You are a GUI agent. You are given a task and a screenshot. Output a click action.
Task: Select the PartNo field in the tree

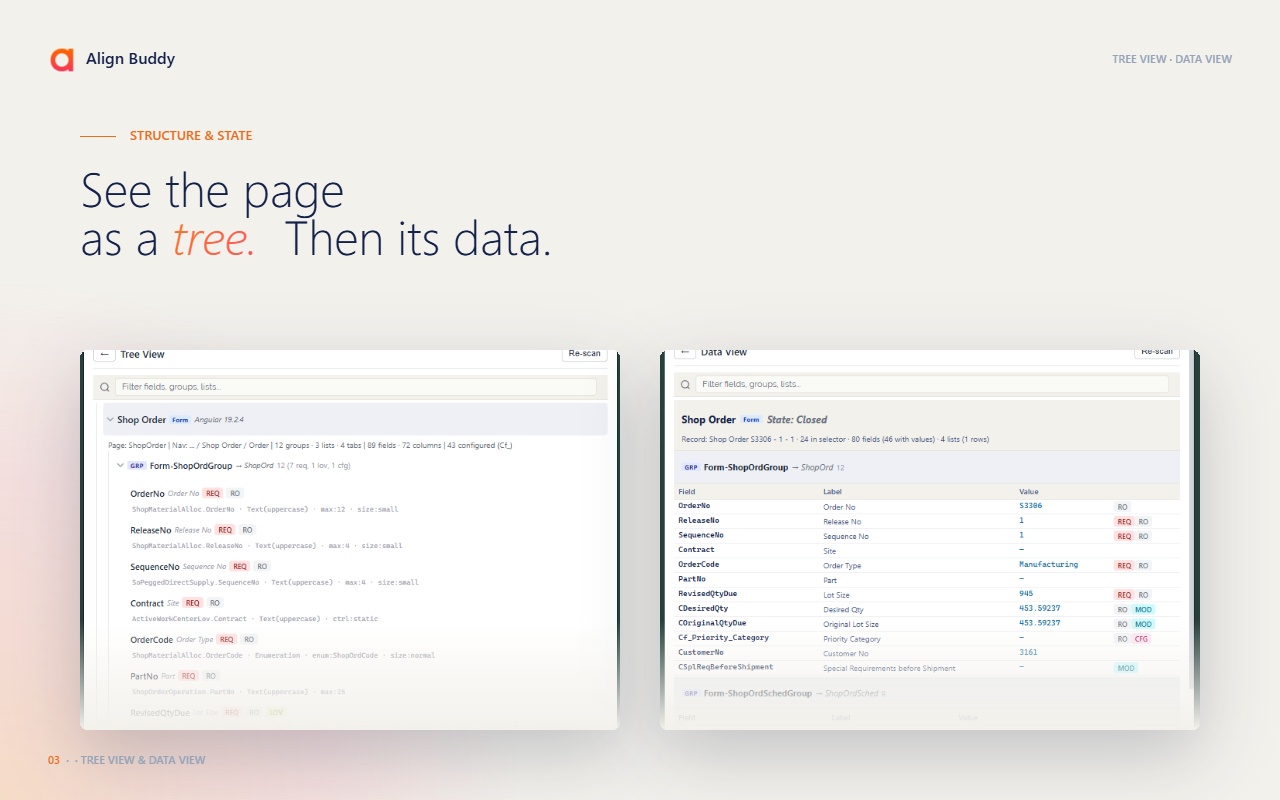[145, 676]
